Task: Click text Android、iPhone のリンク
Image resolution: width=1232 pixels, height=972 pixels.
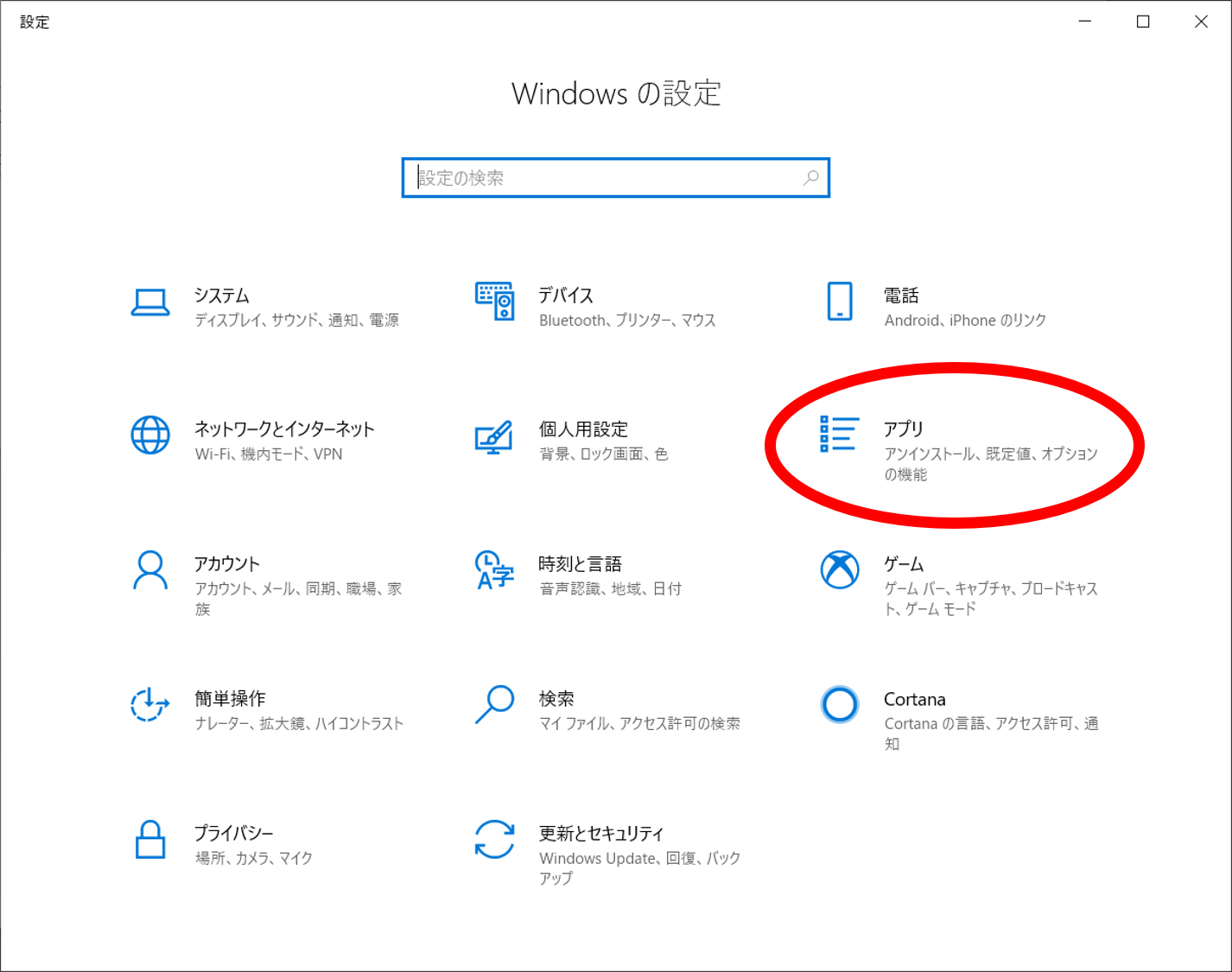Action: pyautogui.click(x=966, y=321)
